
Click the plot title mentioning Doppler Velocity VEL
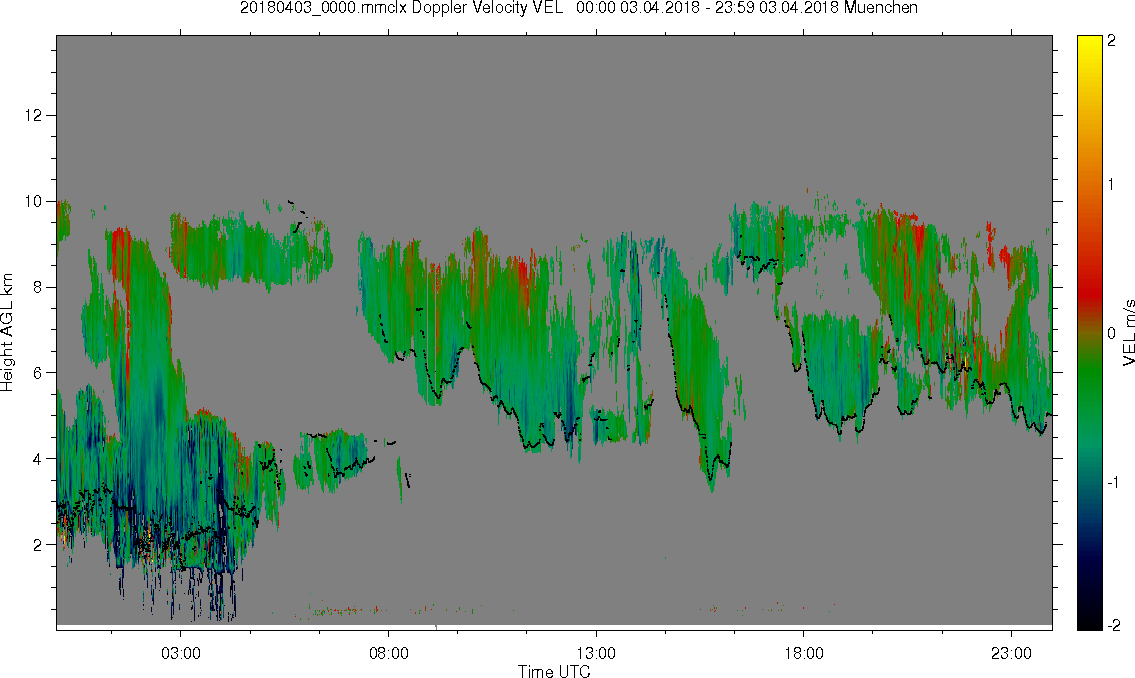(x=578, y=8)
